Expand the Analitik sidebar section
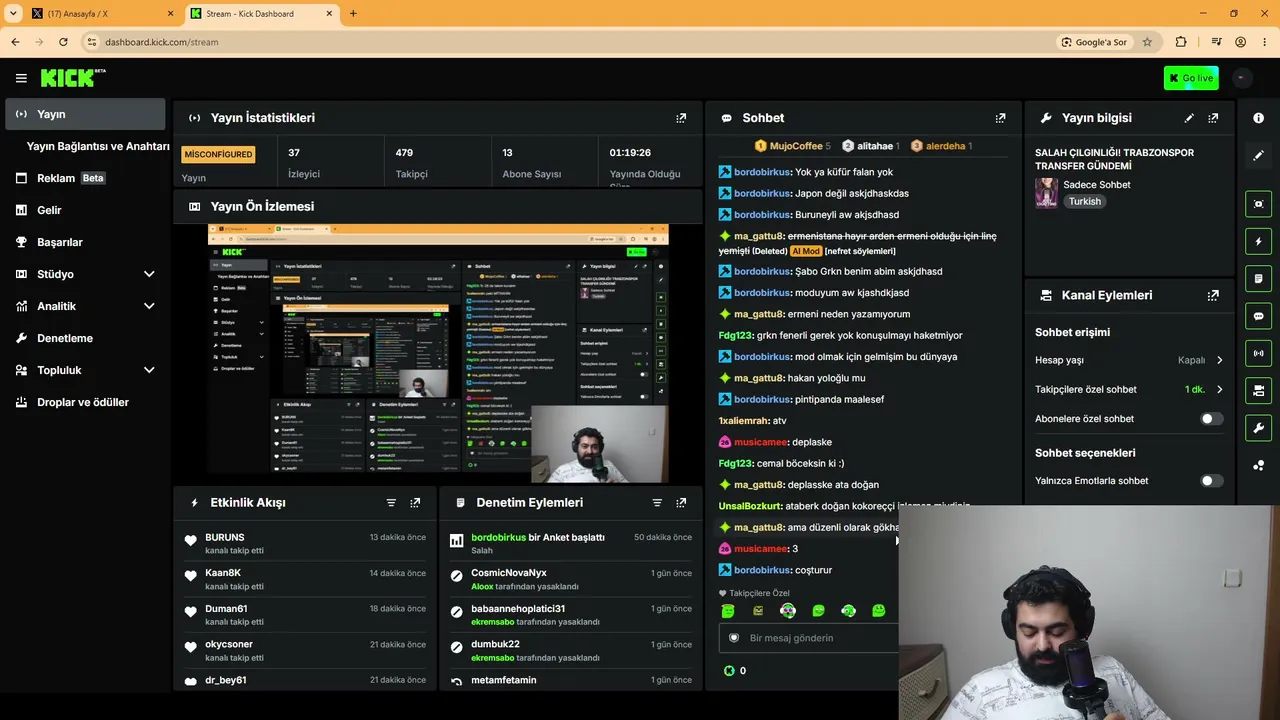 point(149,306)
